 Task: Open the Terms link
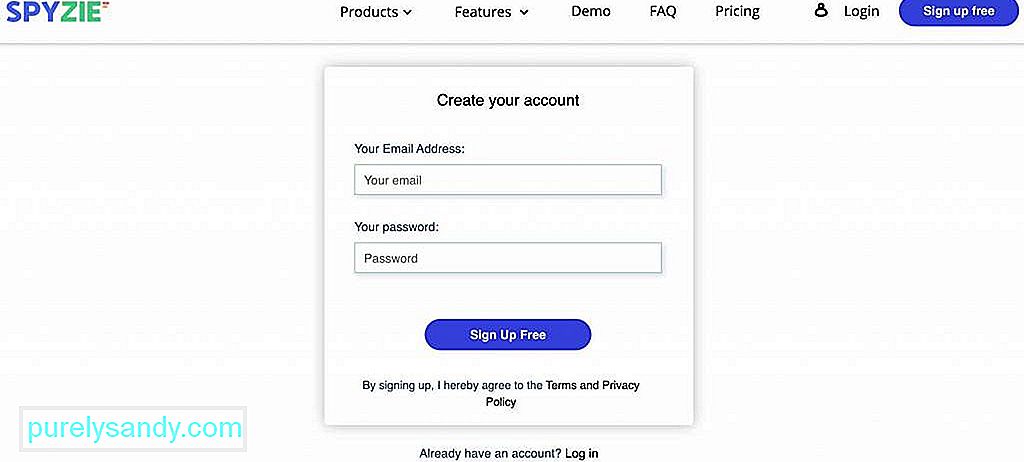coord(562,385)
